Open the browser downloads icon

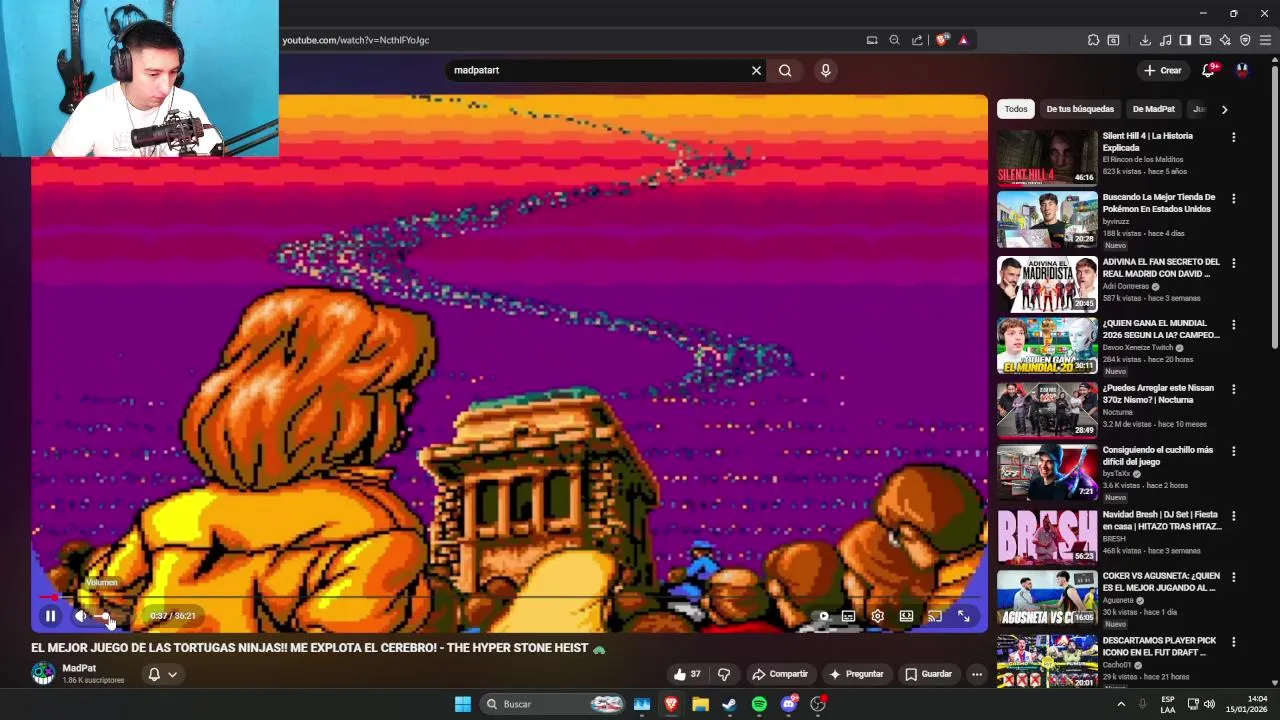[x=1145, y=40]
